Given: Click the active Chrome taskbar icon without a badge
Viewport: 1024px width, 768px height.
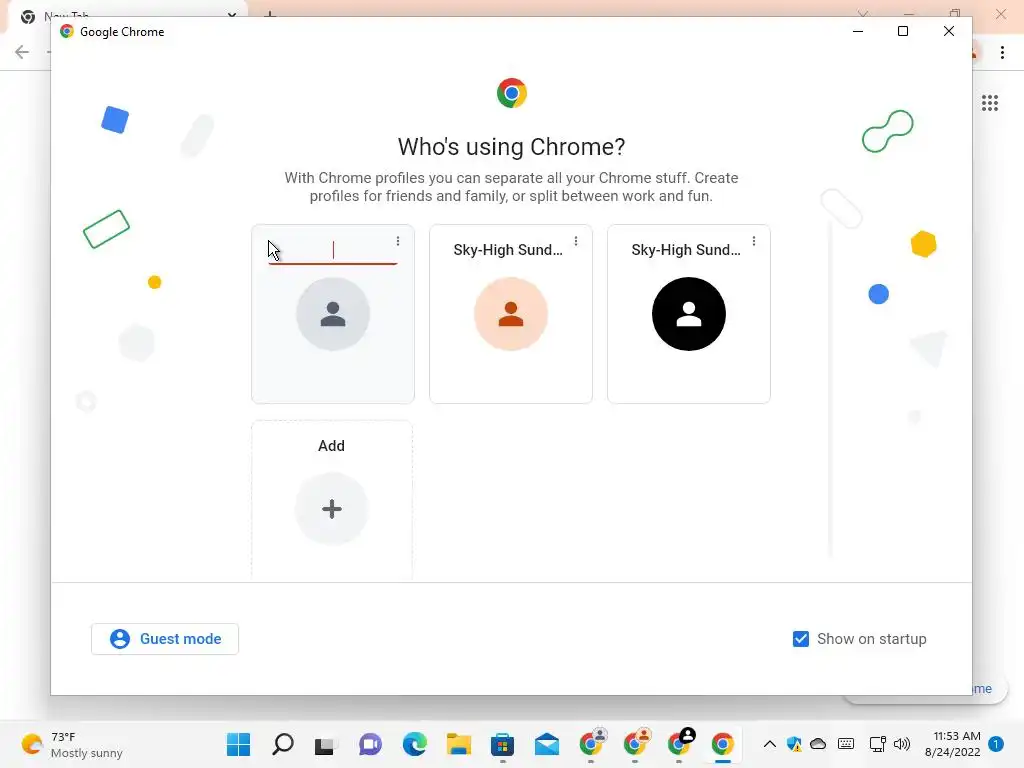Looking at the screenshot, I should [x=722, y=744].
